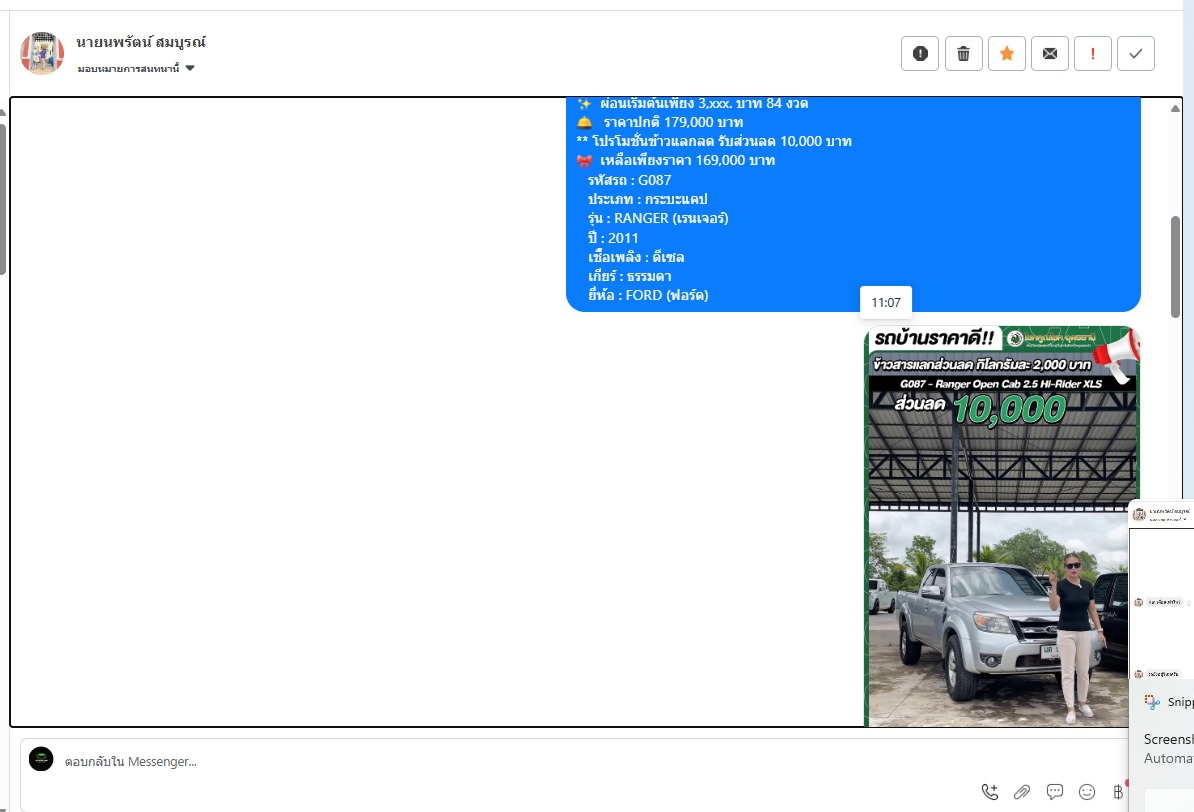Mark conversation as unread with envelope
This screenshot has width=1194, height=812.
click(x=1049, y=53)
